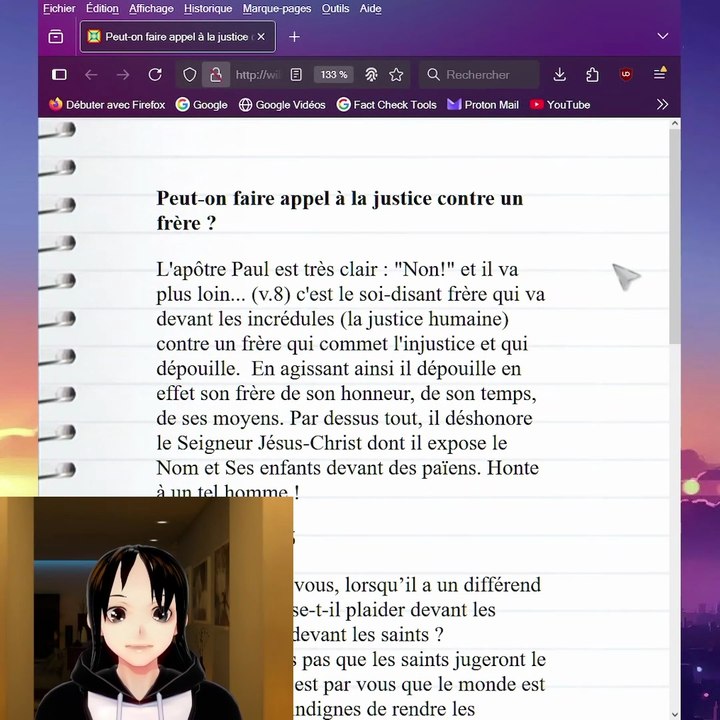Click the vertical scrollbar thumb
The image size is (720, 720).
(675, 236)
